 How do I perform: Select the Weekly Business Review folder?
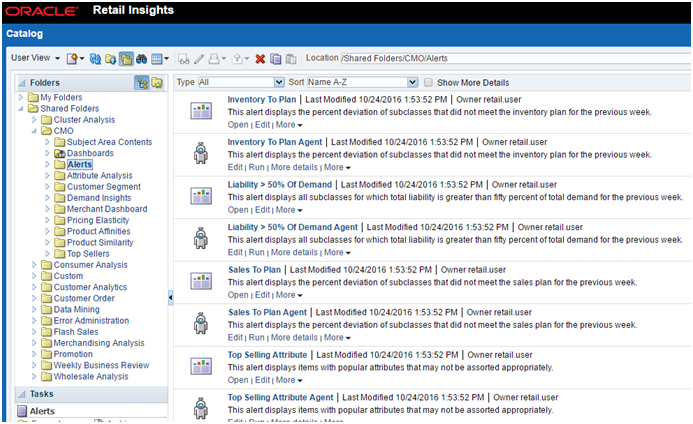click(101, 365)
